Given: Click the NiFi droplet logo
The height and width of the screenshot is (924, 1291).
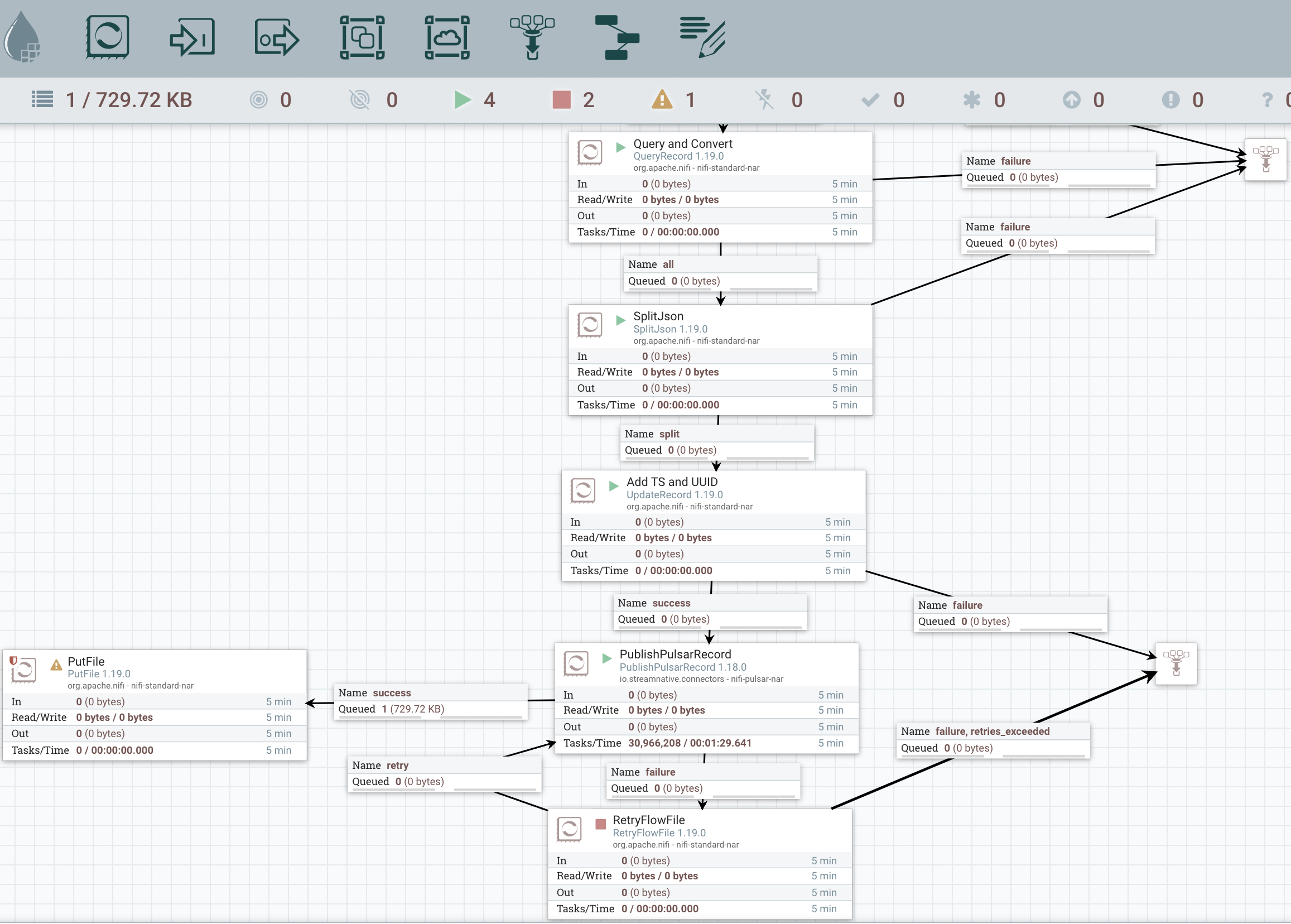Looking at the screenshot, I should pyautogui.click(x=23, y=37).
